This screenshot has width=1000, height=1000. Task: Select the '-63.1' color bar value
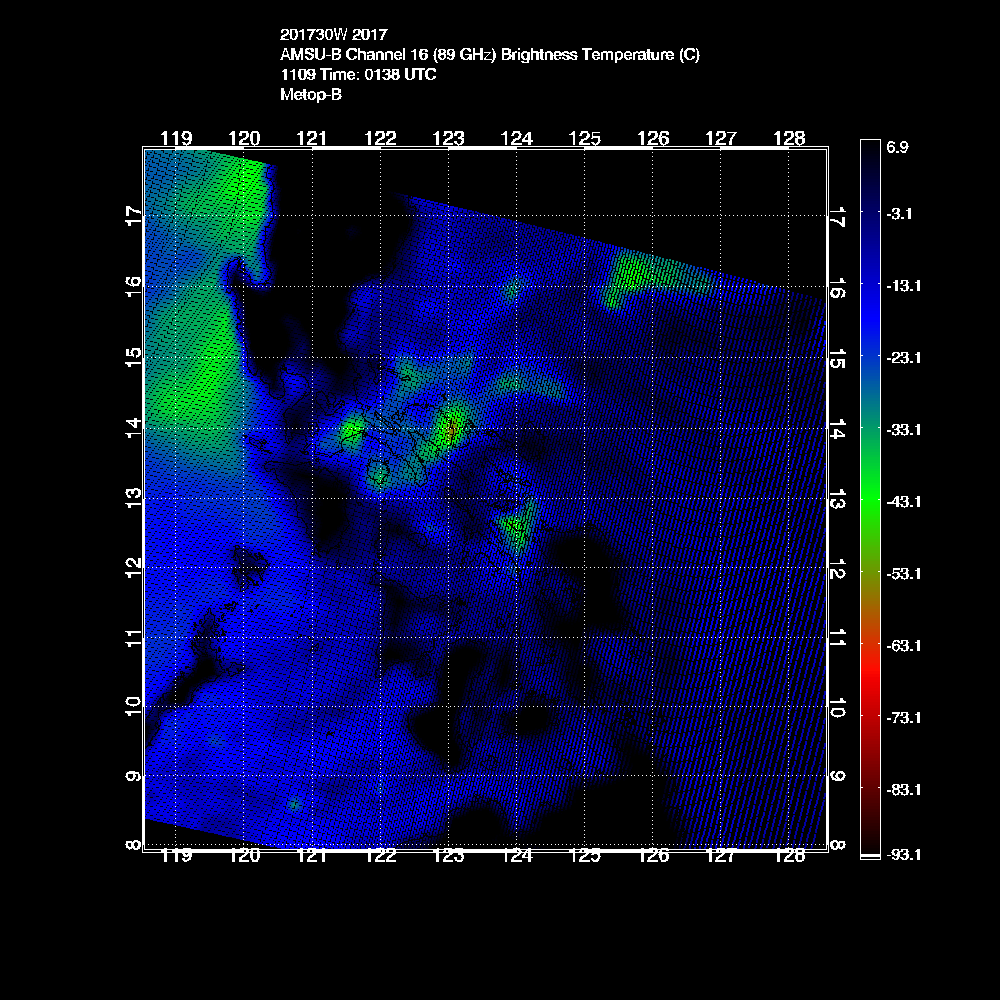[904, 646]
